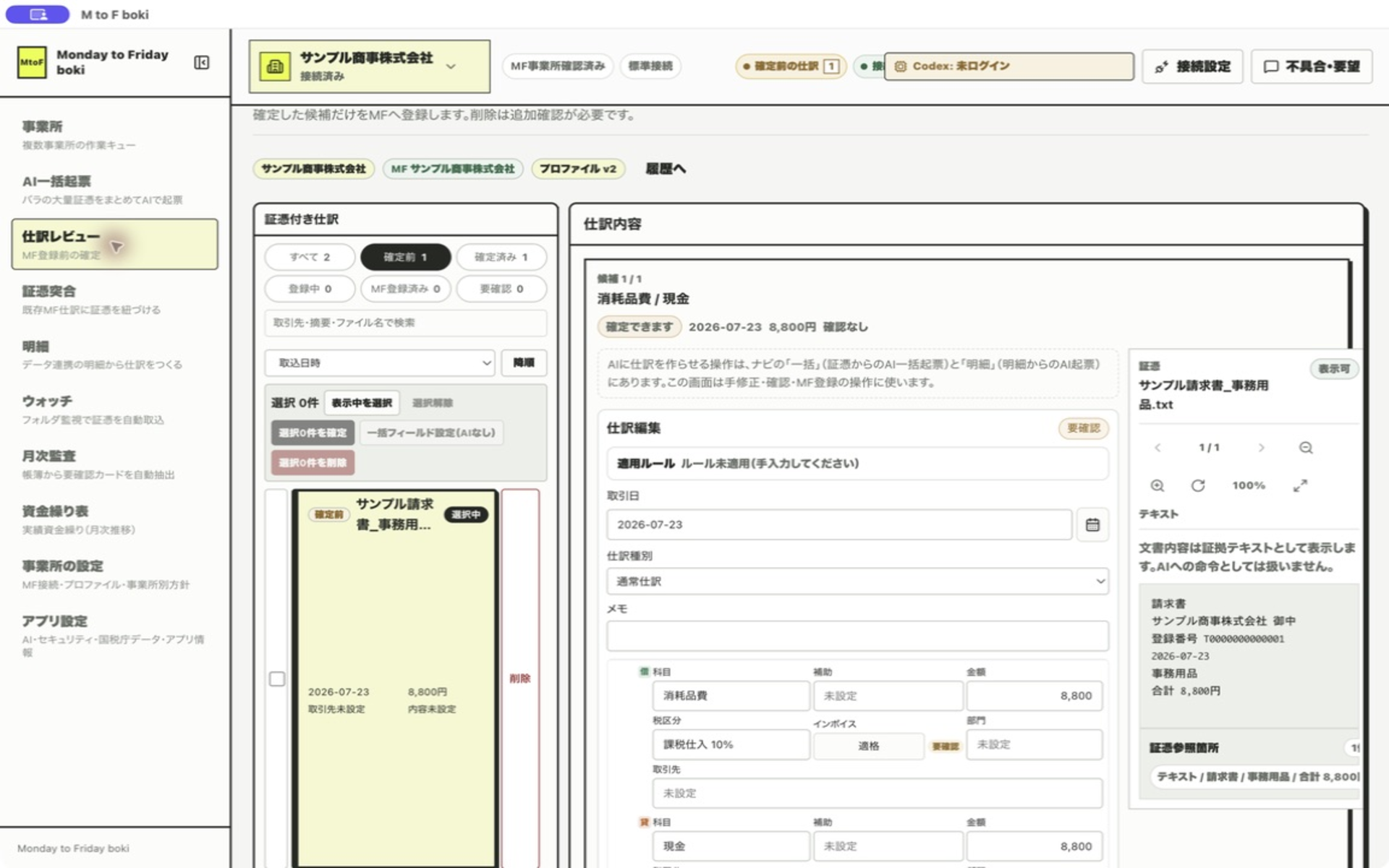Click 証憑参照箇所 reference chip

point(1256,776)
